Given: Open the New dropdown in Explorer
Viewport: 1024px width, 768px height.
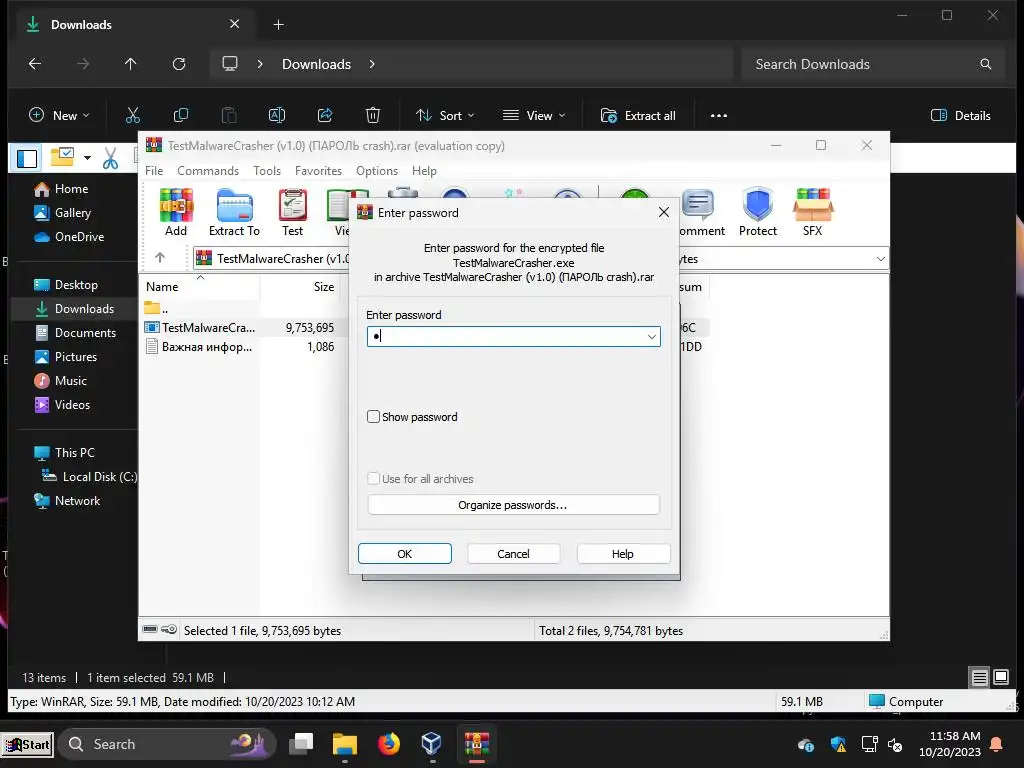Looking at the screenshot, I should (x=59, y=116).
